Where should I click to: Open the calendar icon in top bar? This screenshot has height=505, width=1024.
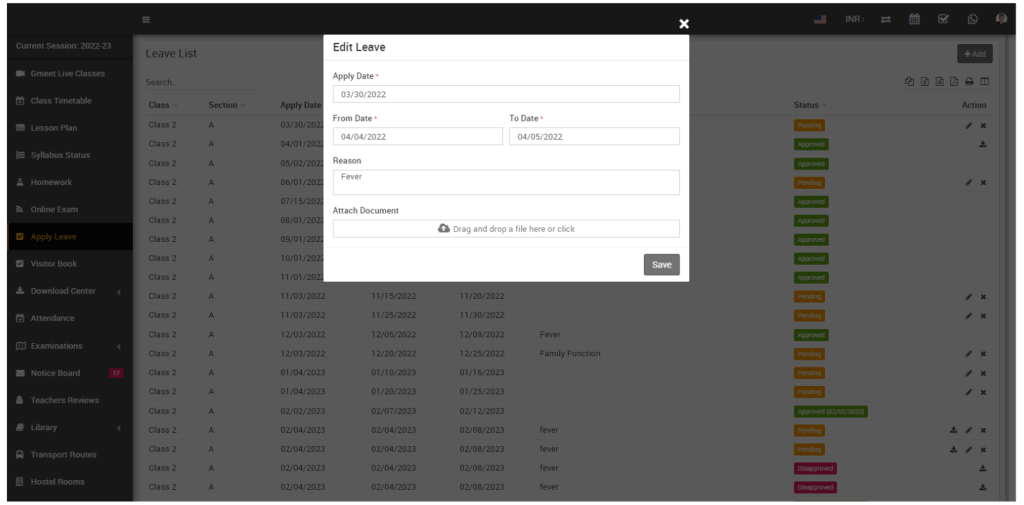point(914,19)
